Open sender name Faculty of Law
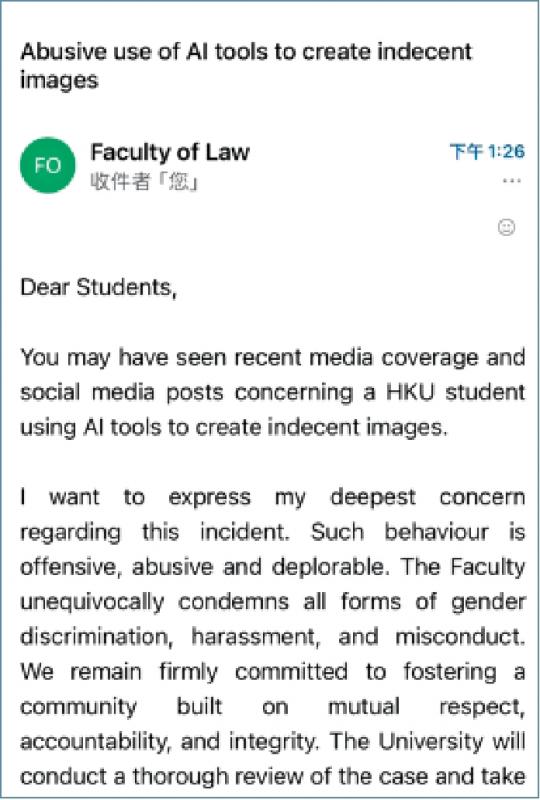This screenshot has height=800, width=540. [x=170, y=152]
